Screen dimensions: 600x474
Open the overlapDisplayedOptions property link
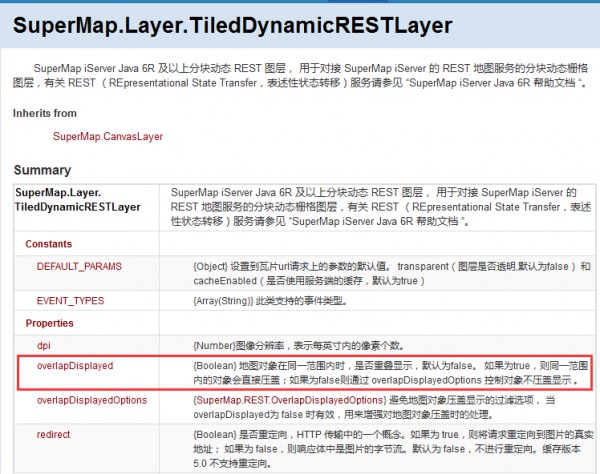[x=92, y=400]
